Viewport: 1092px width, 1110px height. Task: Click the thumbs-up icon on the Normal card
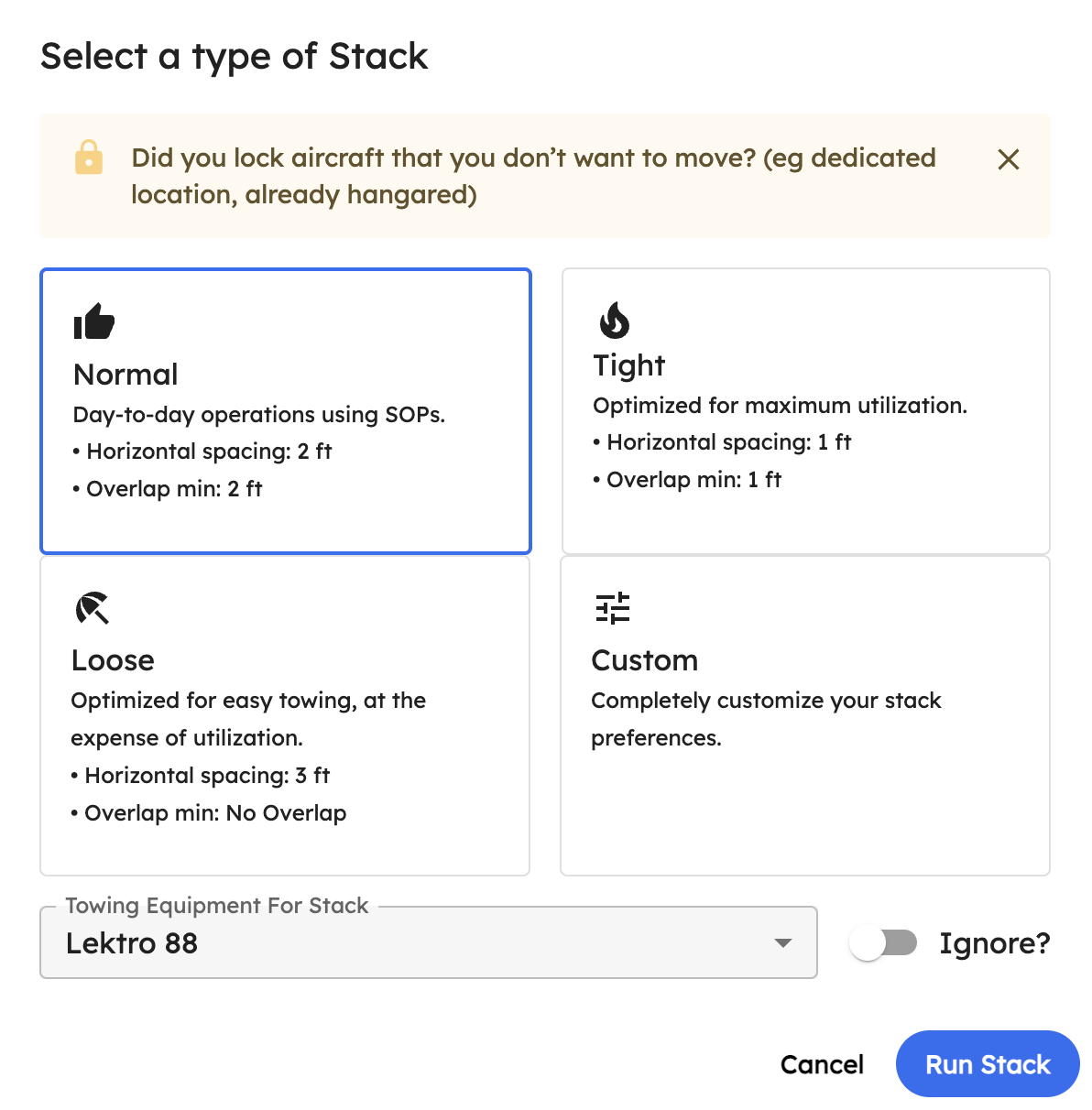(x=93, y=321)
